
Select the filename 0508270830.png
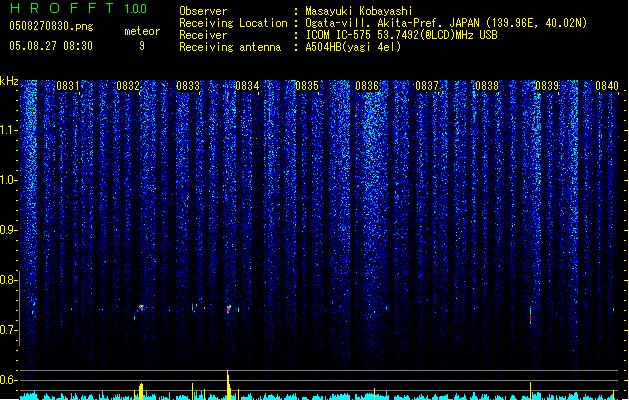[51, 27]
